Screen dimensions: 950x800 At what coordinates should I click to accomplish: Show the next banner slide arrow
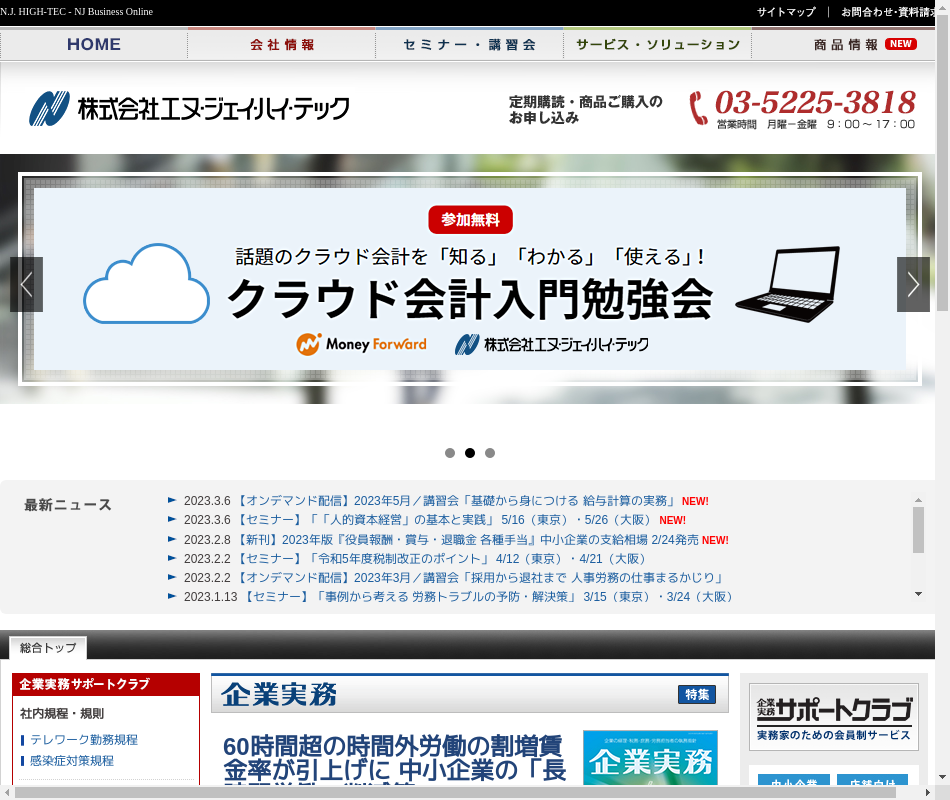point(913,284)
